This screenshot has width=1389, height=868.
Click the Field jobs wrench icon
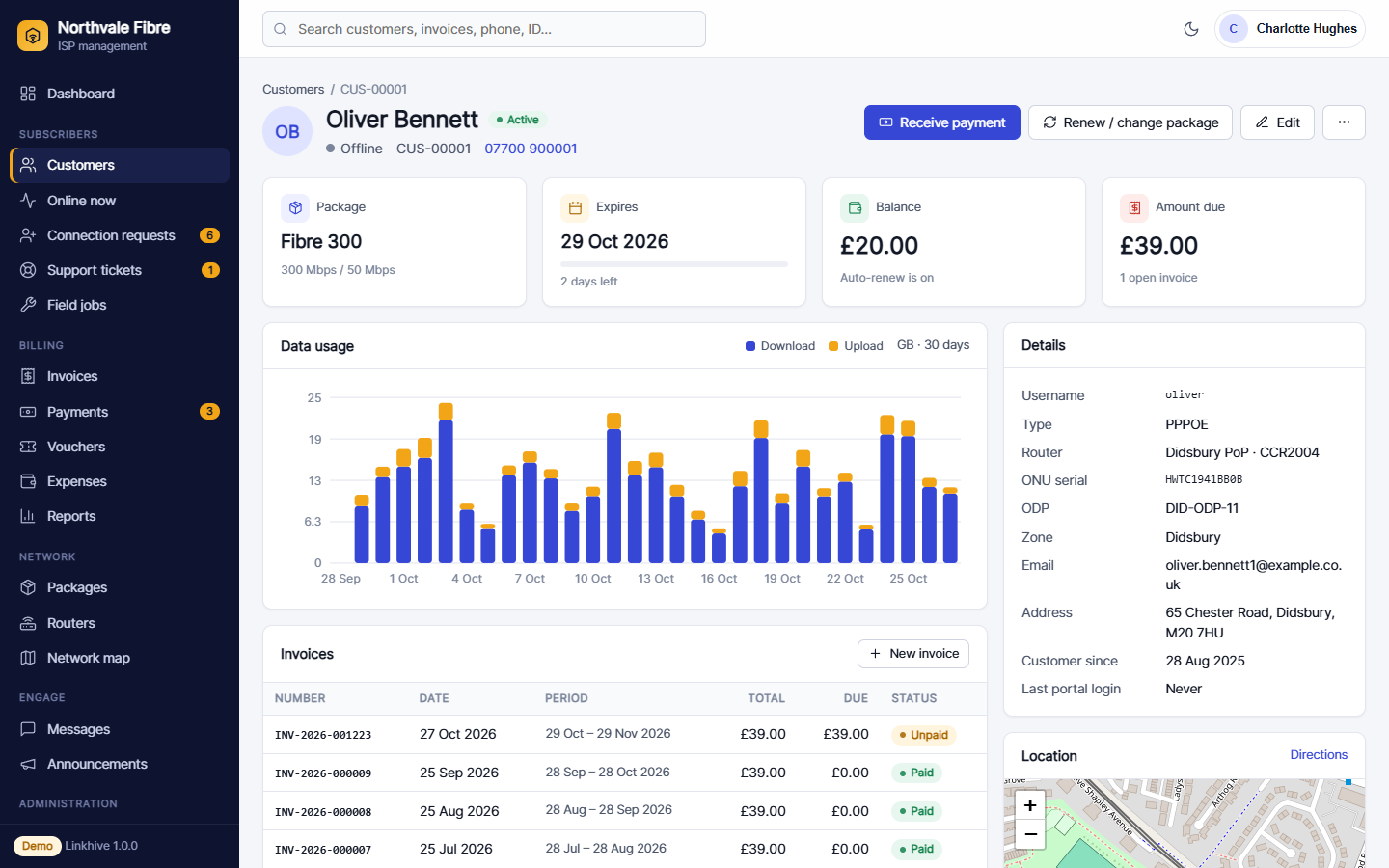tap(28, 305)
